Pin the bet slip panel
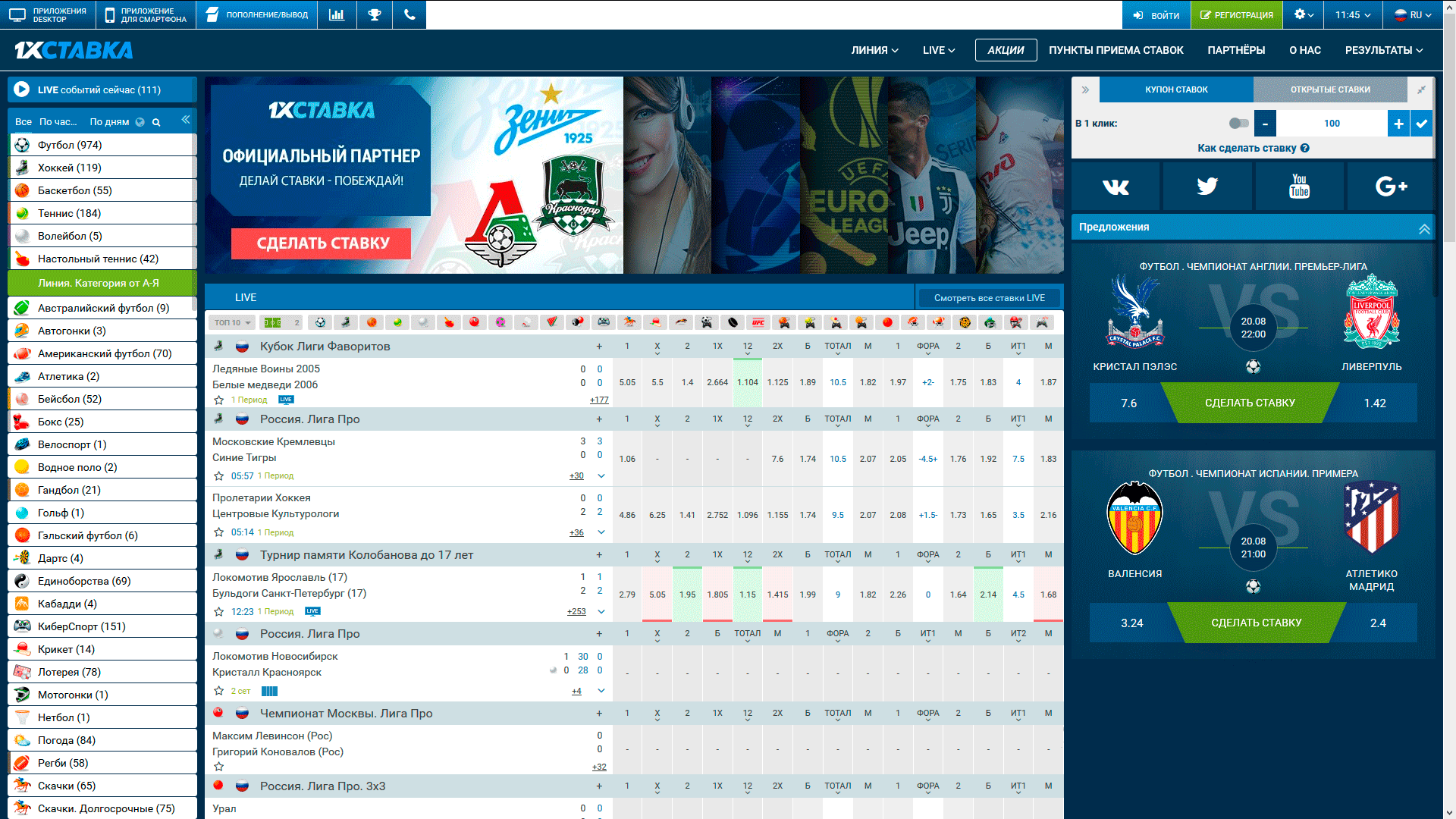This screenshot has height=819, width=1456. click(x=1421, y=89)
